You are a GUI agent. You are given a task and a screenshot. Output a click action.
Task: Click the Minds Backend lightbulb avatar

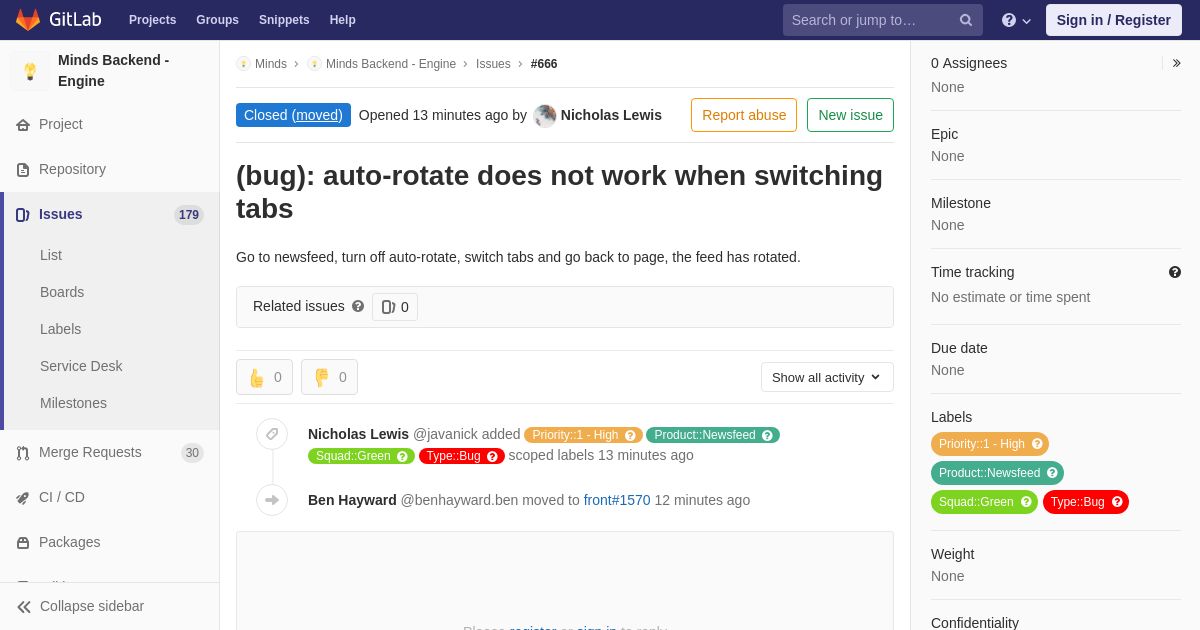(30, 71)
